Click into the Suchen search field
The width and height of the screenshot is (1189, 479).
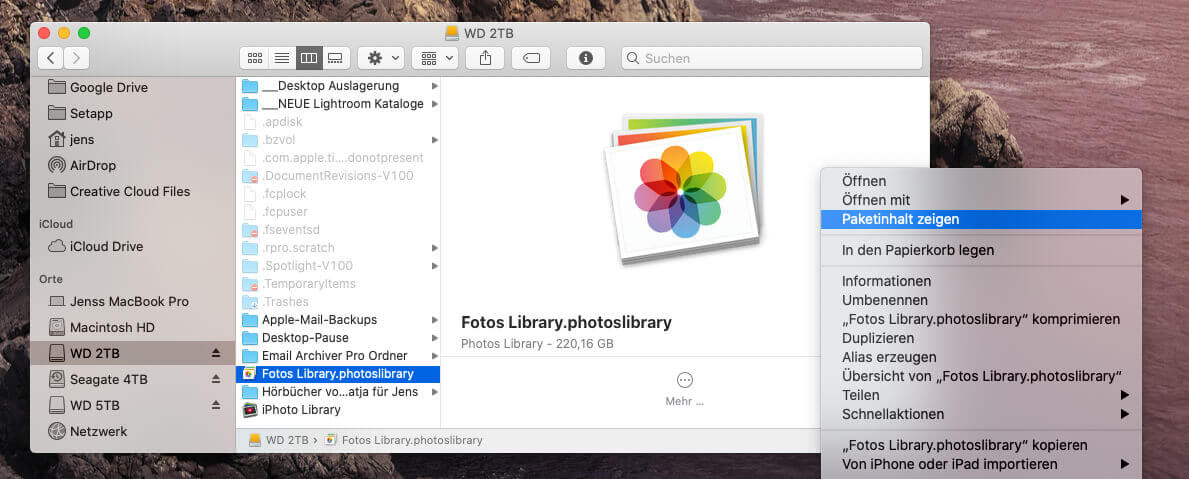tap(772, 58)
